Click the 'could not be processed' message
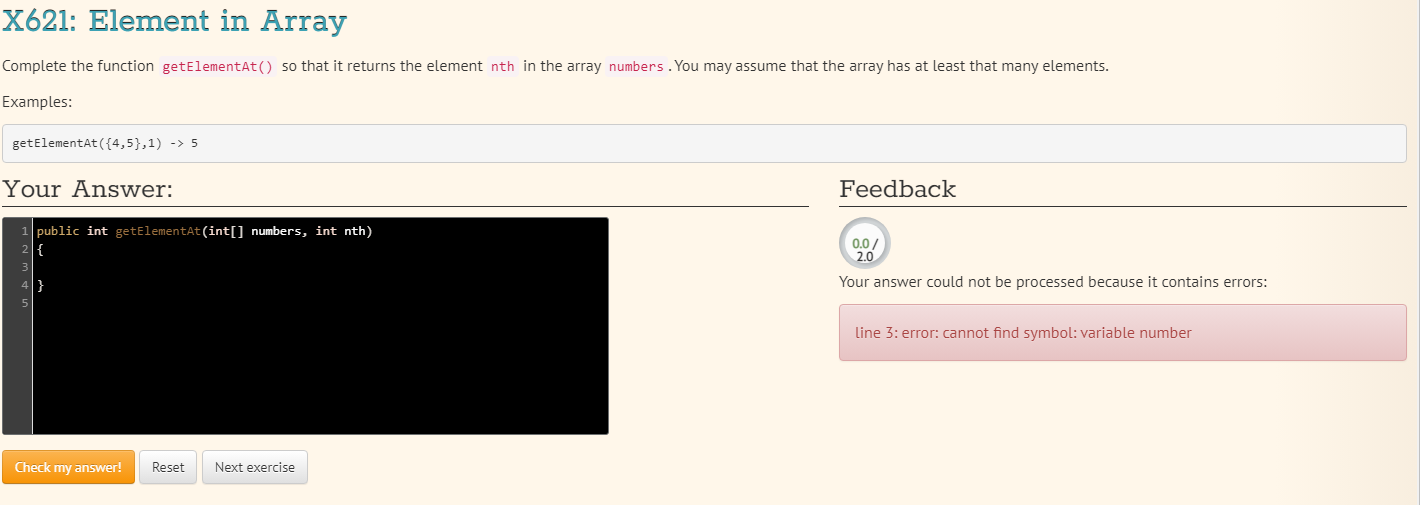 pyautogui.click(x=1053, y=282)
